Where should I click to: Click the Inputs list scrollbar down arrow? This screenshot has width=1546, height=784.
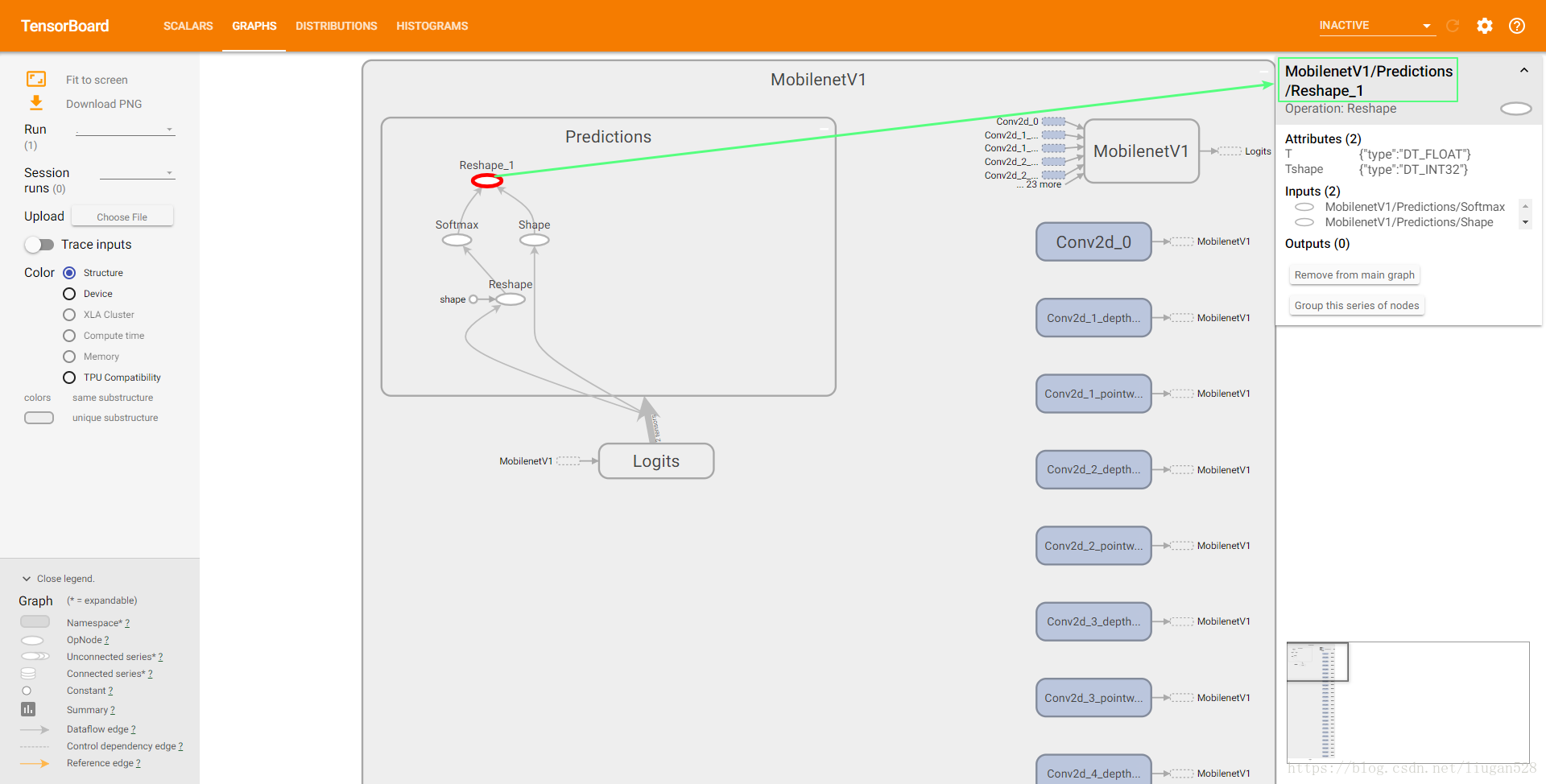coord(1525,223)
